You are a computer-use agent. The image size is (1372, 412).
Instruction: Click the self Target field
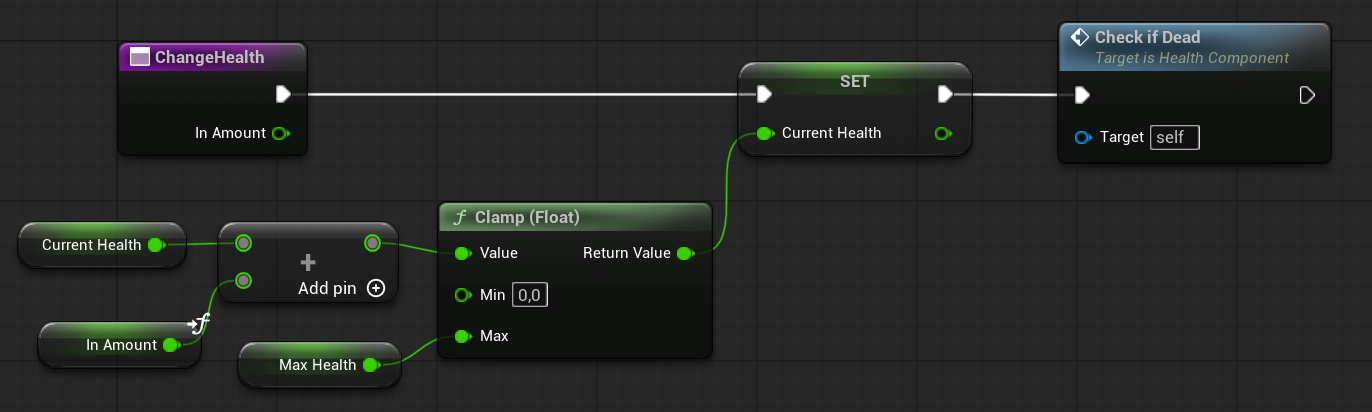[x=1174, y=137]
